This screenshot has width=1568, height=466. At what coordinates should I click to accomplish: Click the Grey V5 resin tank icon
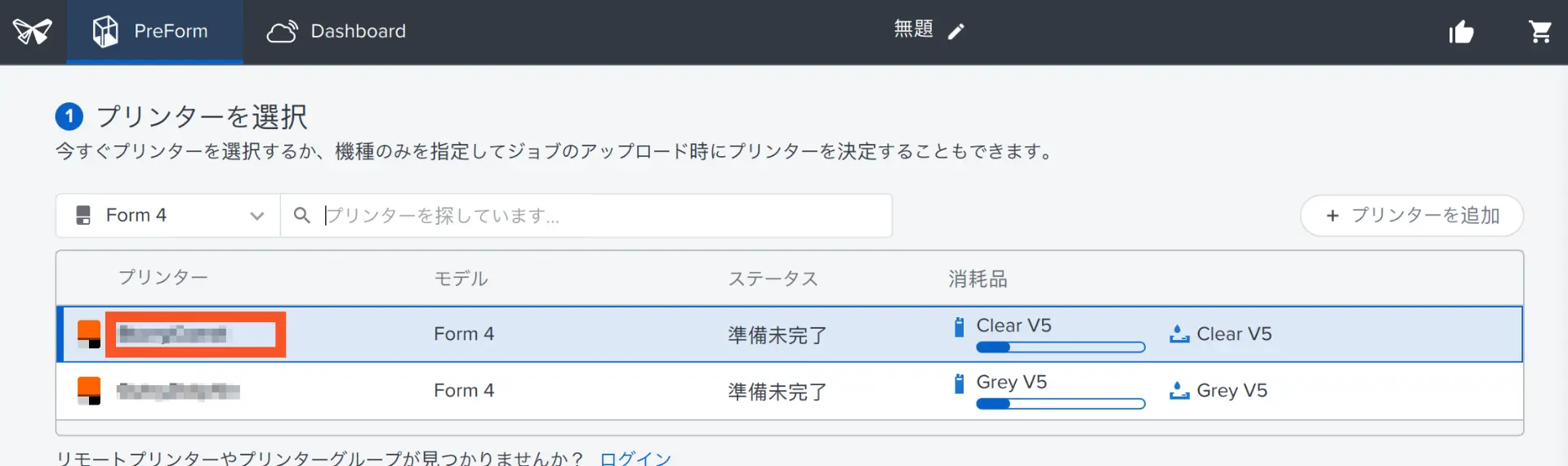pos(1178,391)
